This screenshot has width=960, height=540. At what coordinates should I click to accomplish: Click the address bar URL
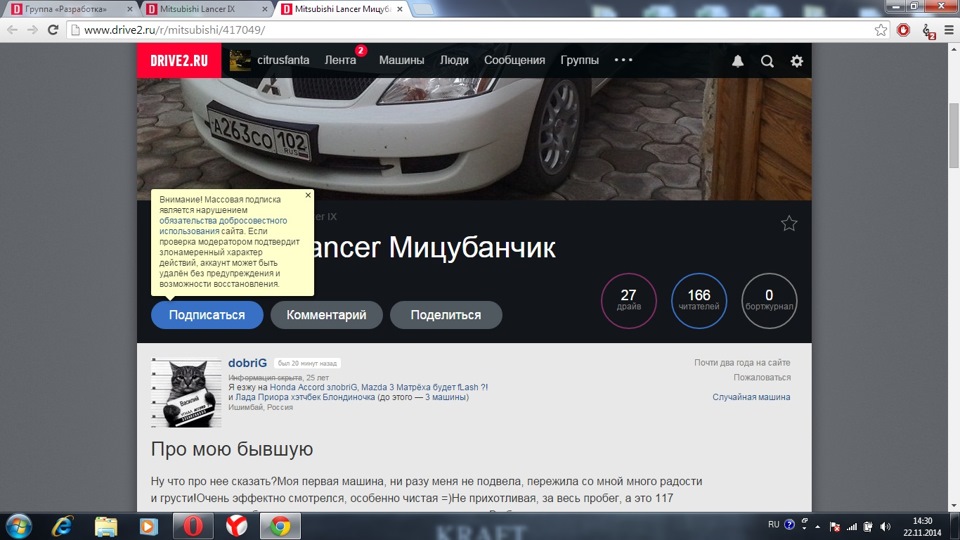pos(174,30)
